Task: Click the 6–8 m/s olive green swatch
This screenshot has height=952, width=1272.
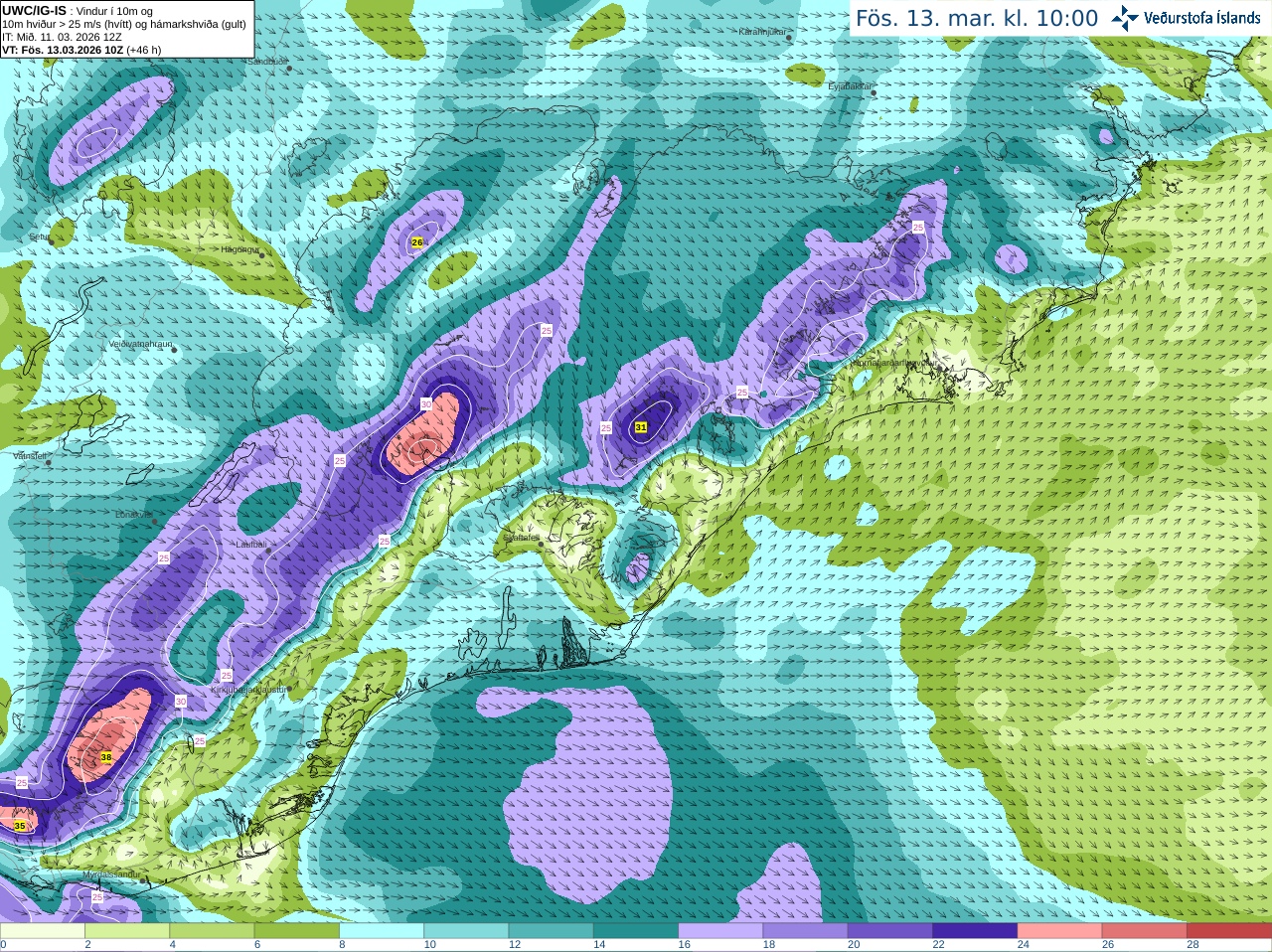Action: [x=298, y=931]
